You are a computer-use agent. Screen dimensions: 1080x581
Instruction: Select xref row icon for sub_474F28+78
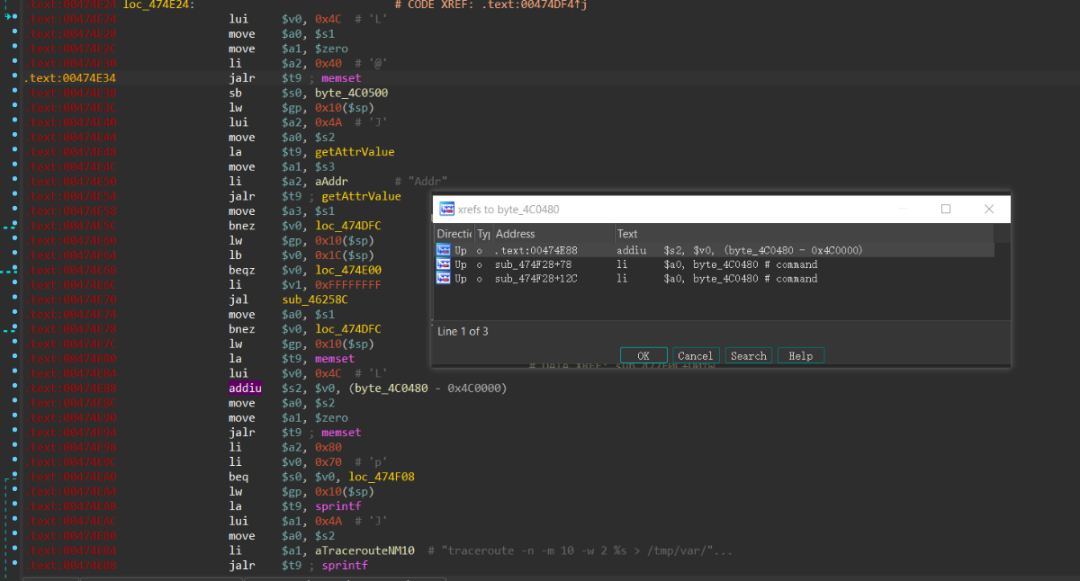443,264
